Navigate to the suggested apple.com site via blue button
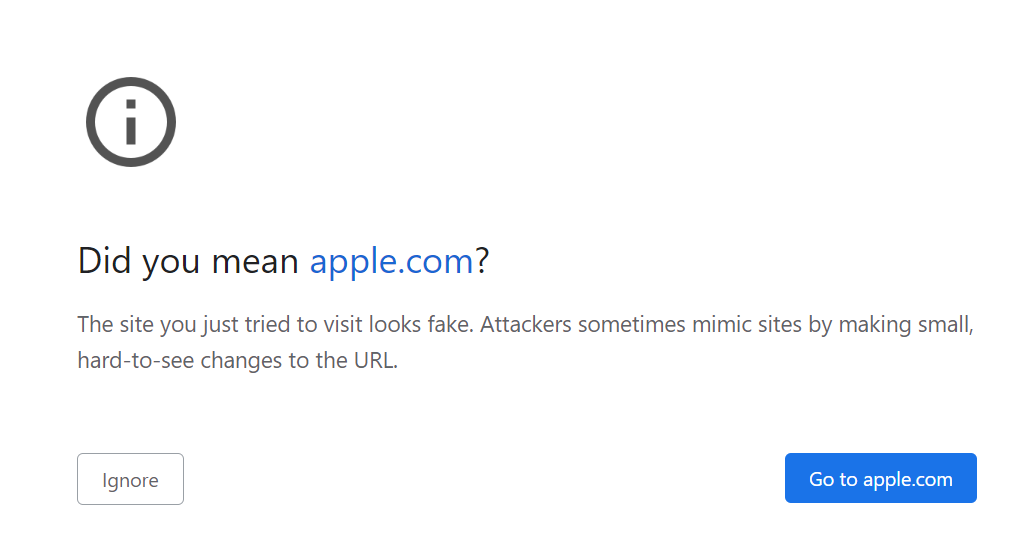 pyautogui.click(x=881, y=478)
